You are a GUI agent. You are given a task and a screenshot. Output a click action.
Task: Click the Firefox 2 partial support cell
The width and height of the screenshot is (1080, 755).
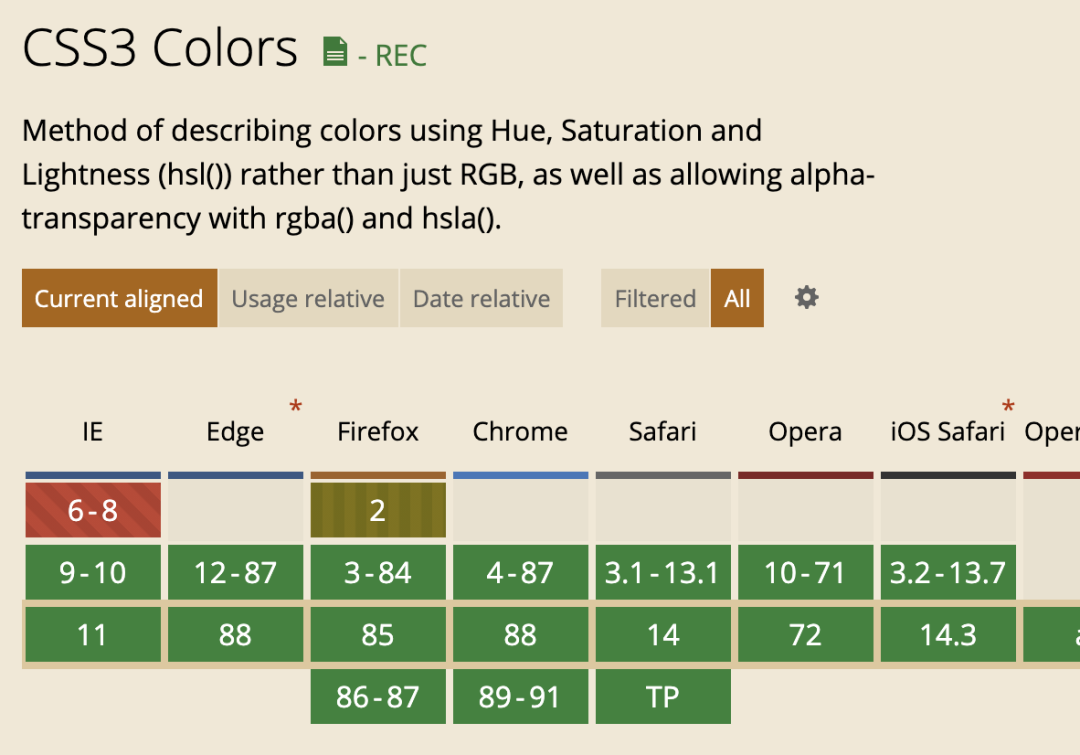378,510
